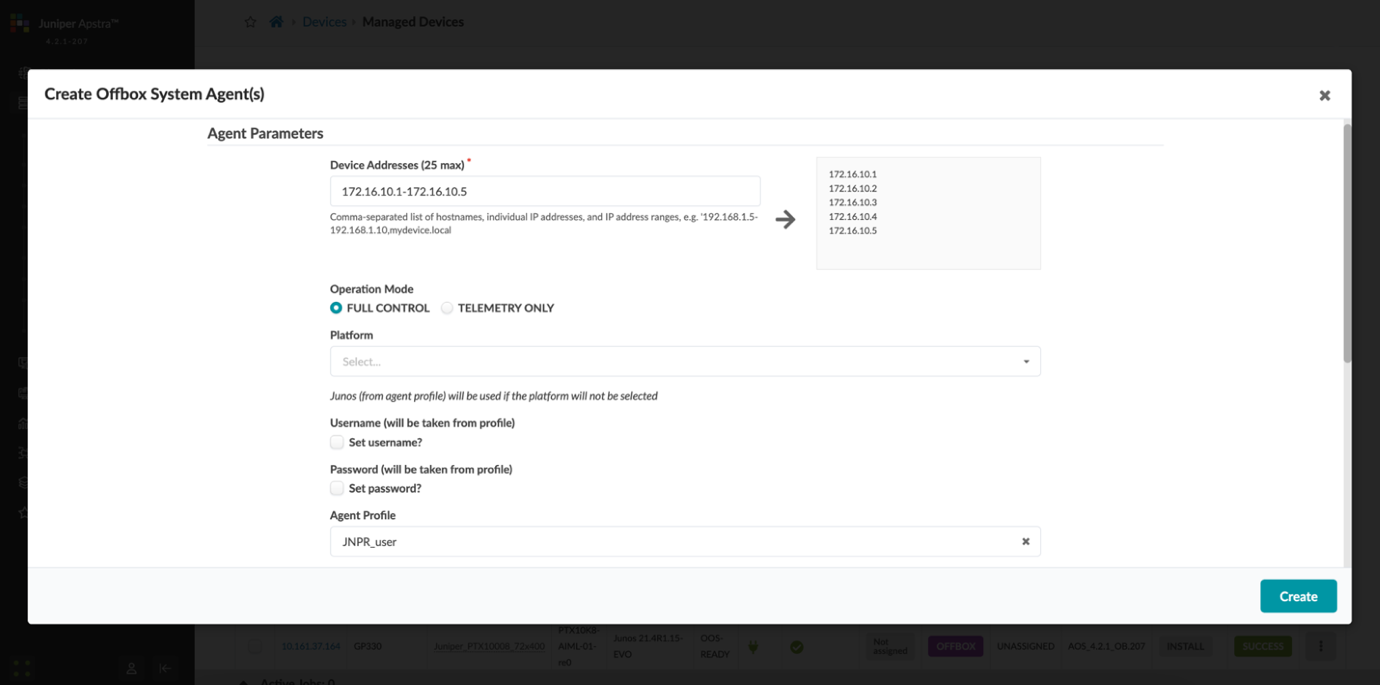Select FULL CONTROL operation mode
The width and height of the screenshot is (1380, 685).
[x=337, y=308]
